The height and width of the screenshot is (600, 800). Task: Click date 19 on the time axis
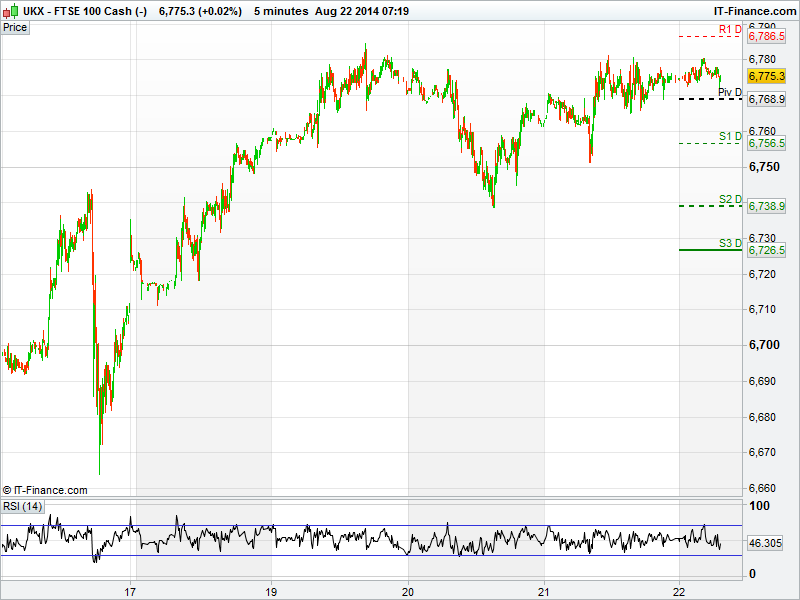click(x=271, y=590)
